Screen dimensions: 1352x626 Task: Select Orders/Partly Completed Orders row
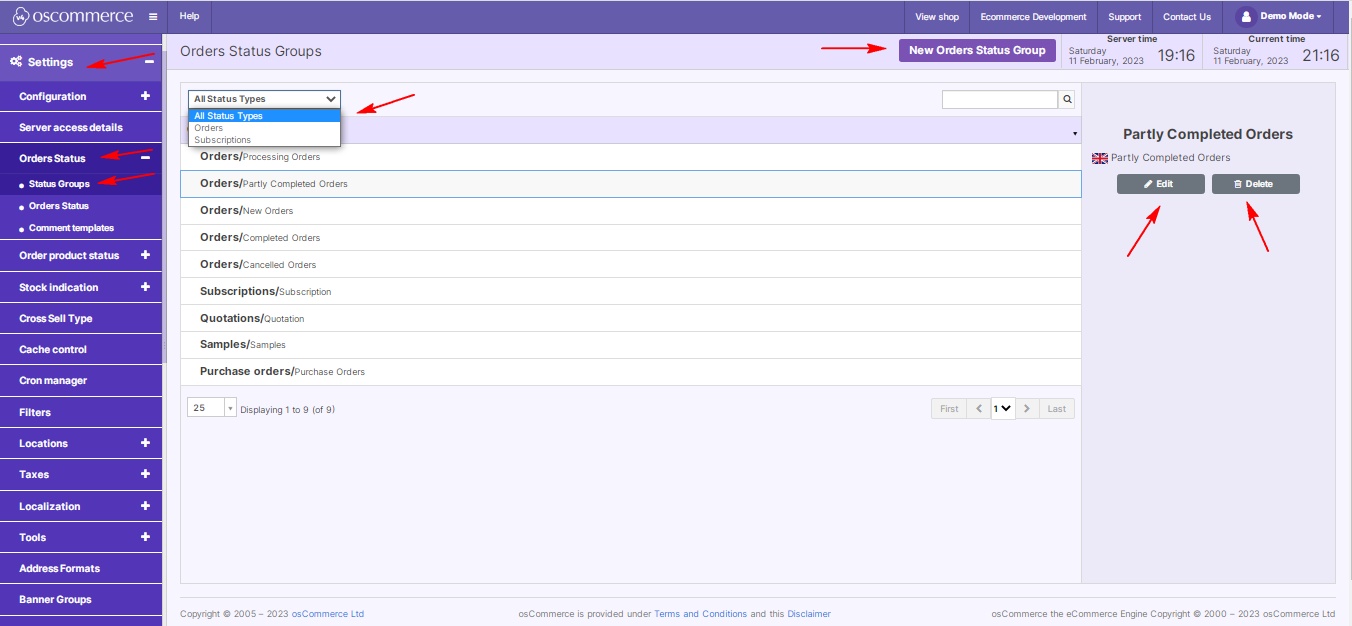(631, 184)
